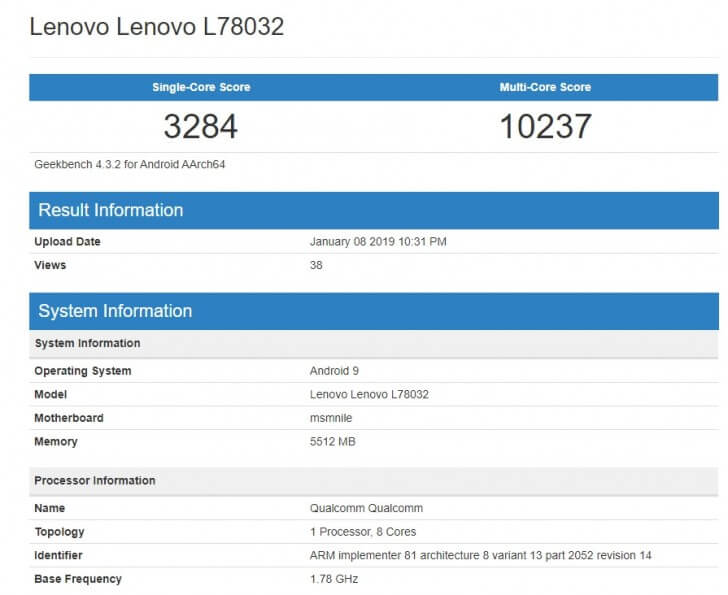Image resolution: width=728 pixels, height=595 pixels.
Task: Select the 1.78 GHz base frequency value
Action: click(x=334, y=579)
